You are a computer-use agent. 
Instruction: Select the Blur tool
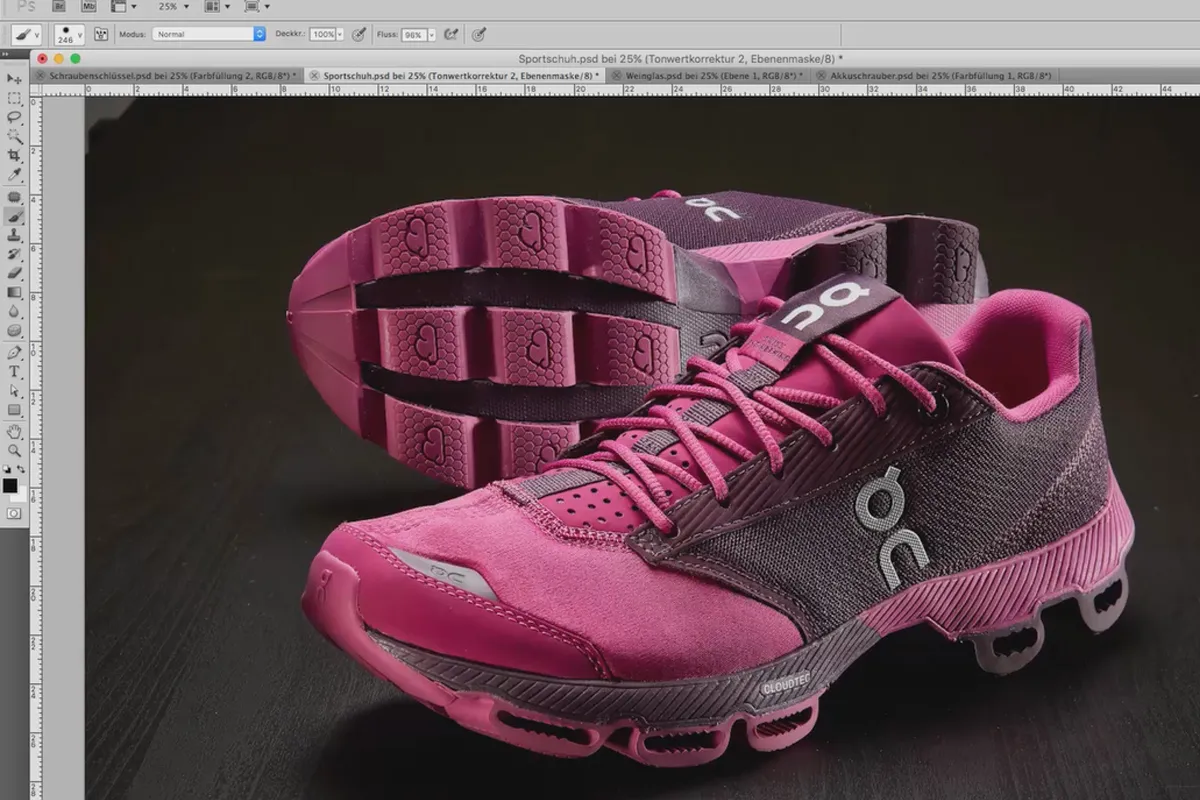coord(14,311)
